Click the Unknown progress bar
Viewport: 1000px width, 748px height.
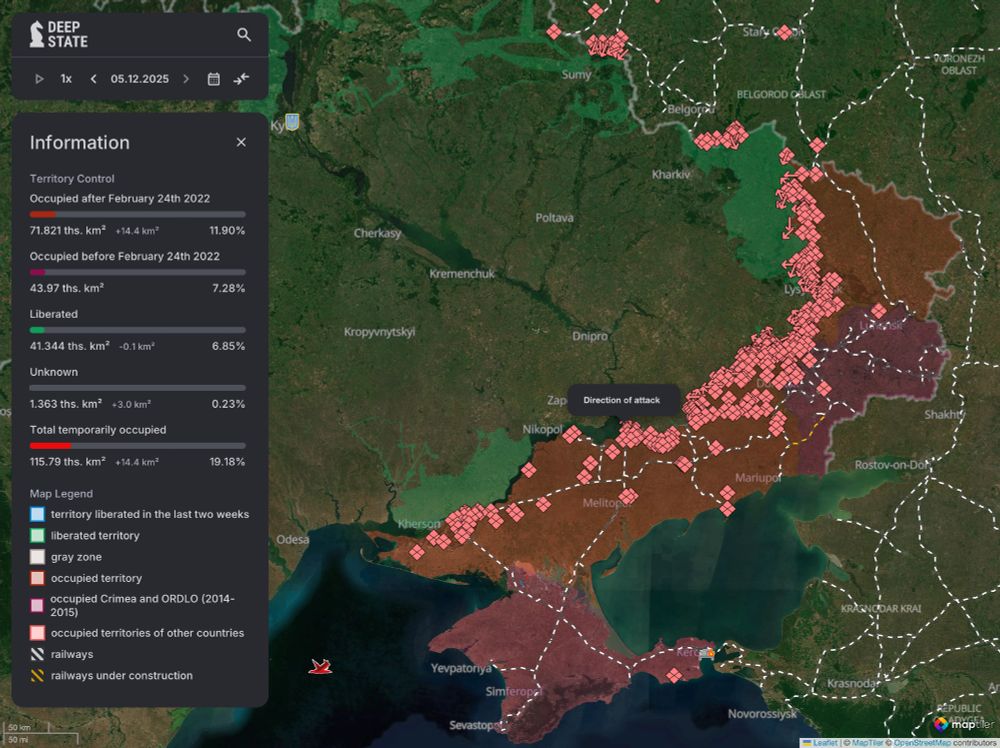click(138, 388)
